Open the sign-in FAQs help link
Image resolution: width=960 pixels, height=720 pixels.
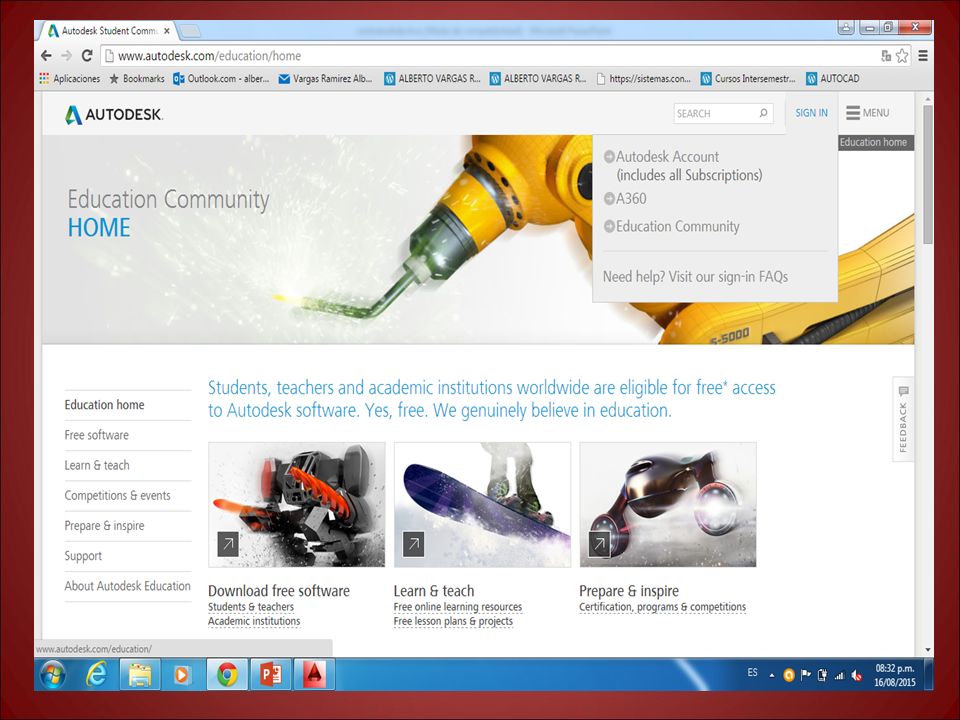(x=696, y=277)
